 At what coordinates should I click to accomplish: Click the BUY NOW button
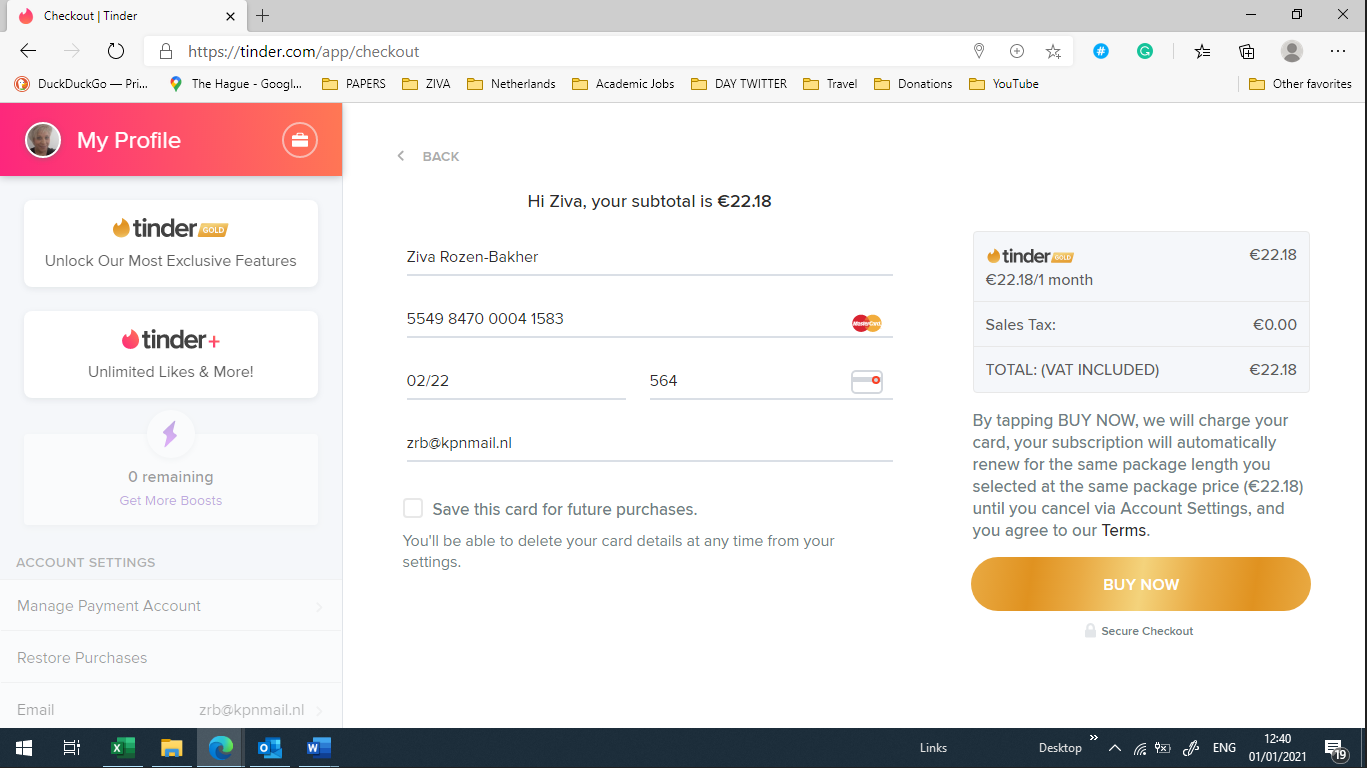(1141, 584)
